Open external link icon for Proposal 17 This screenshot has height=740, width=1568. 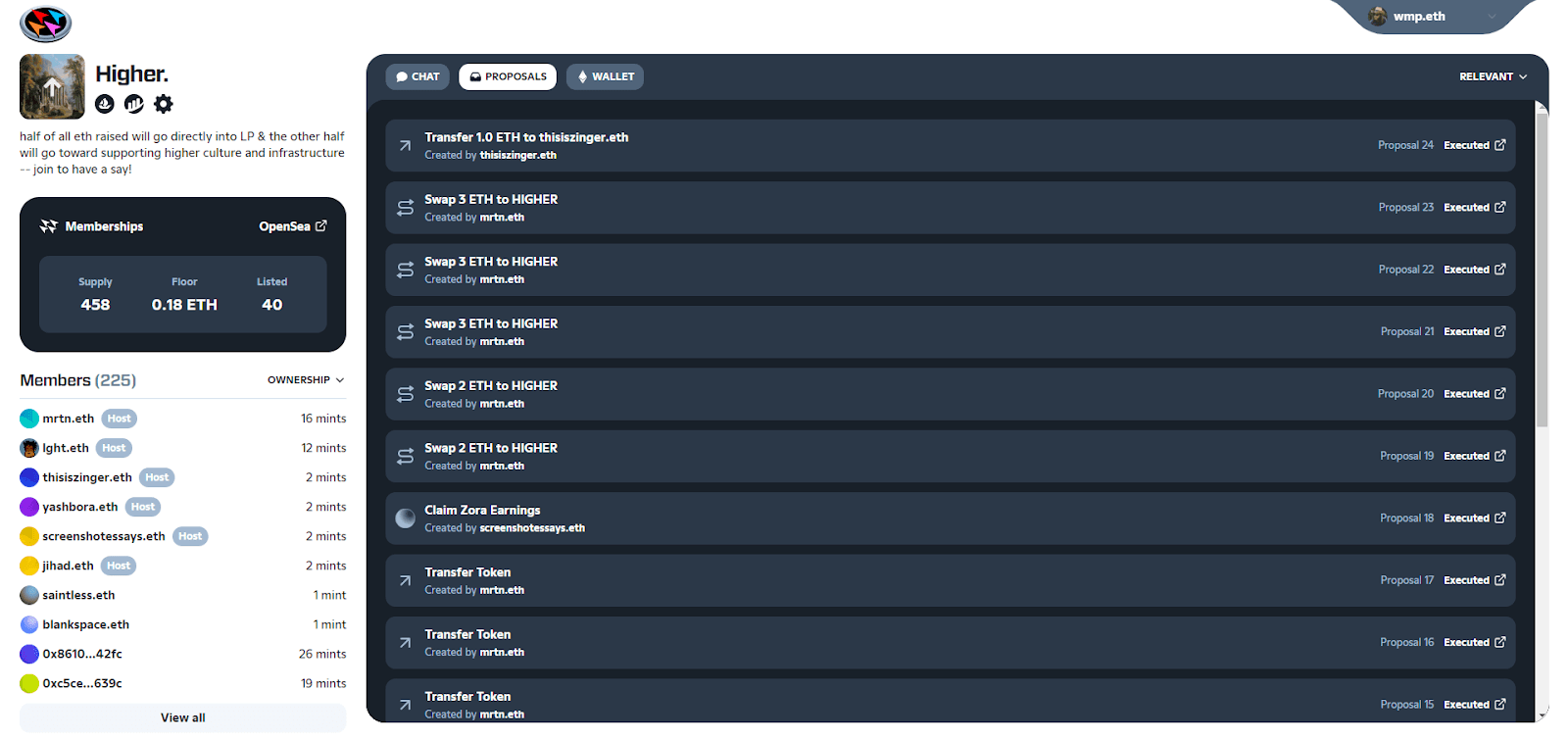tap(1500, 580)
